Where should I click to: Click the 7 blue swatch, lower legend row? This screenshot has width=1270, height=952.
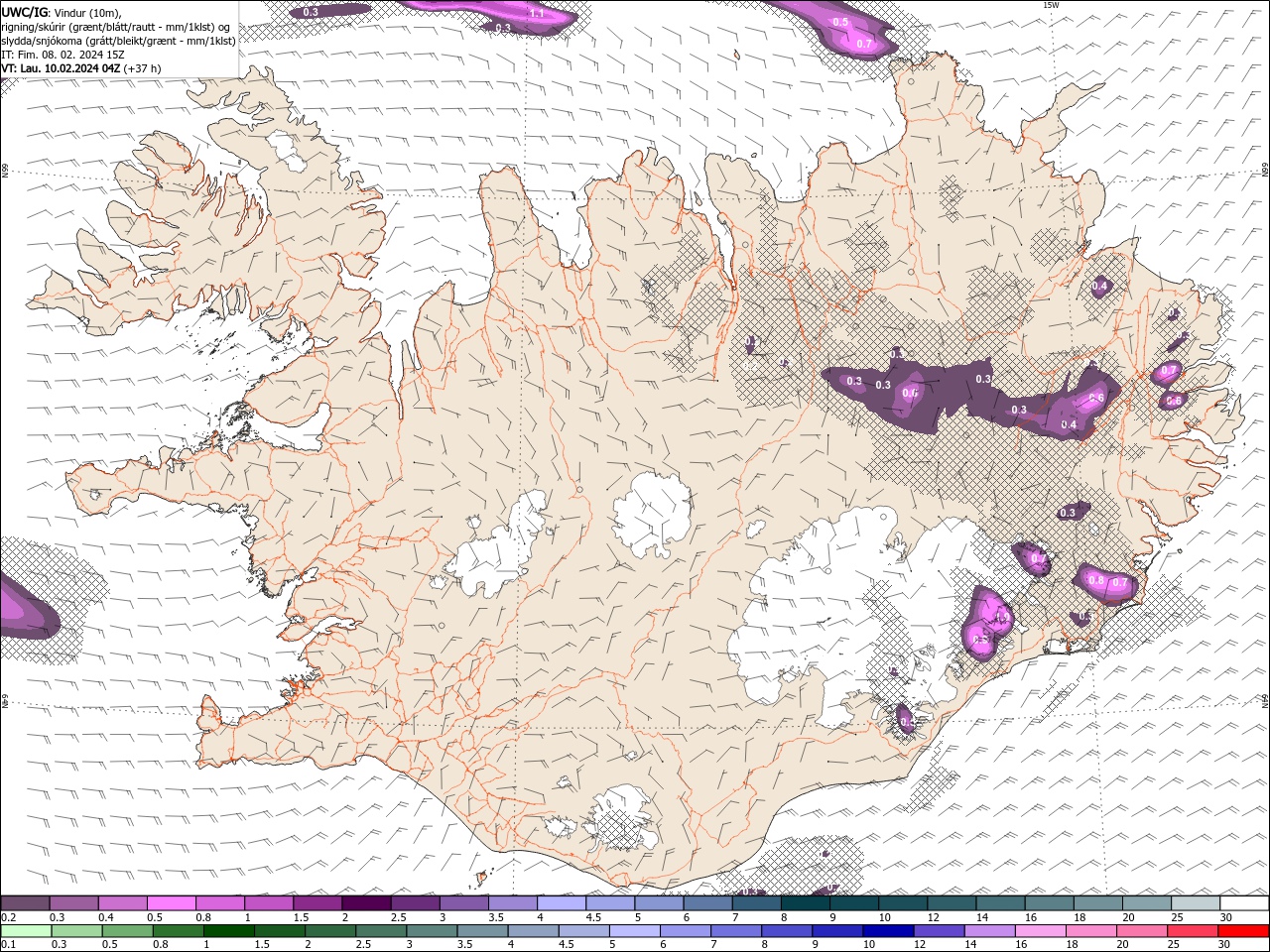click(735, 931)
